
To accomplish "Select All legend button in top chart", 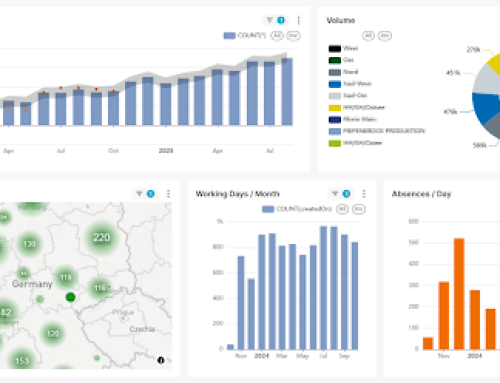I will [277, 35].
